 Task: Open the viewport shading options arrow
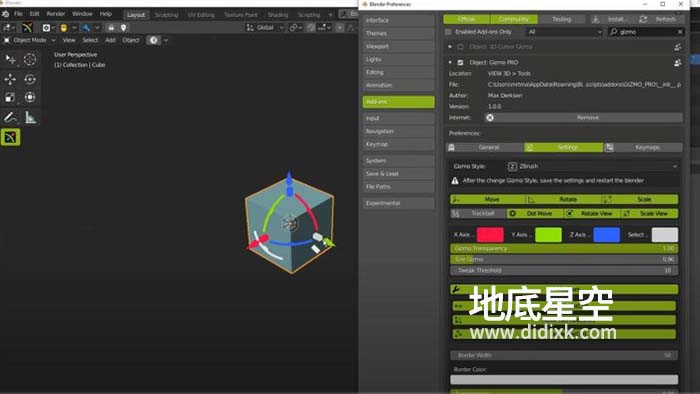[166, 40]
